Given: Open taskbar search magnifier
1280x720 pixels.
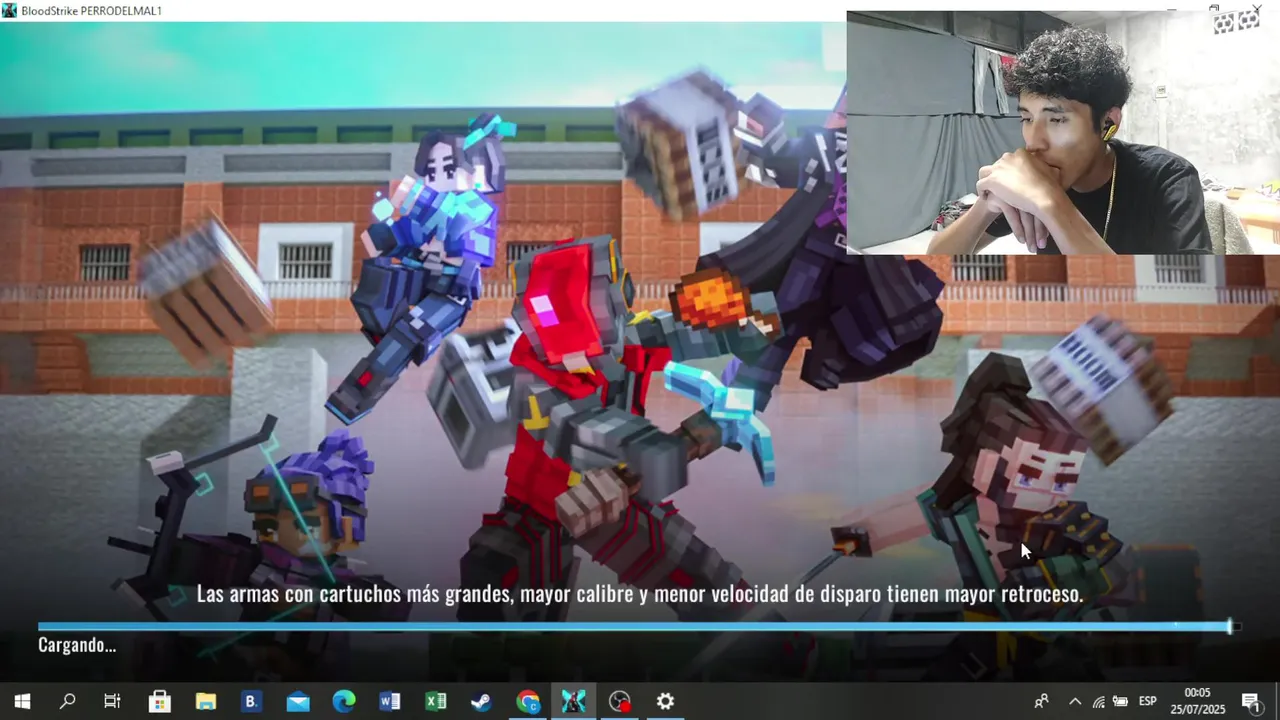Looking at the screenshot, I should [67, 702].
